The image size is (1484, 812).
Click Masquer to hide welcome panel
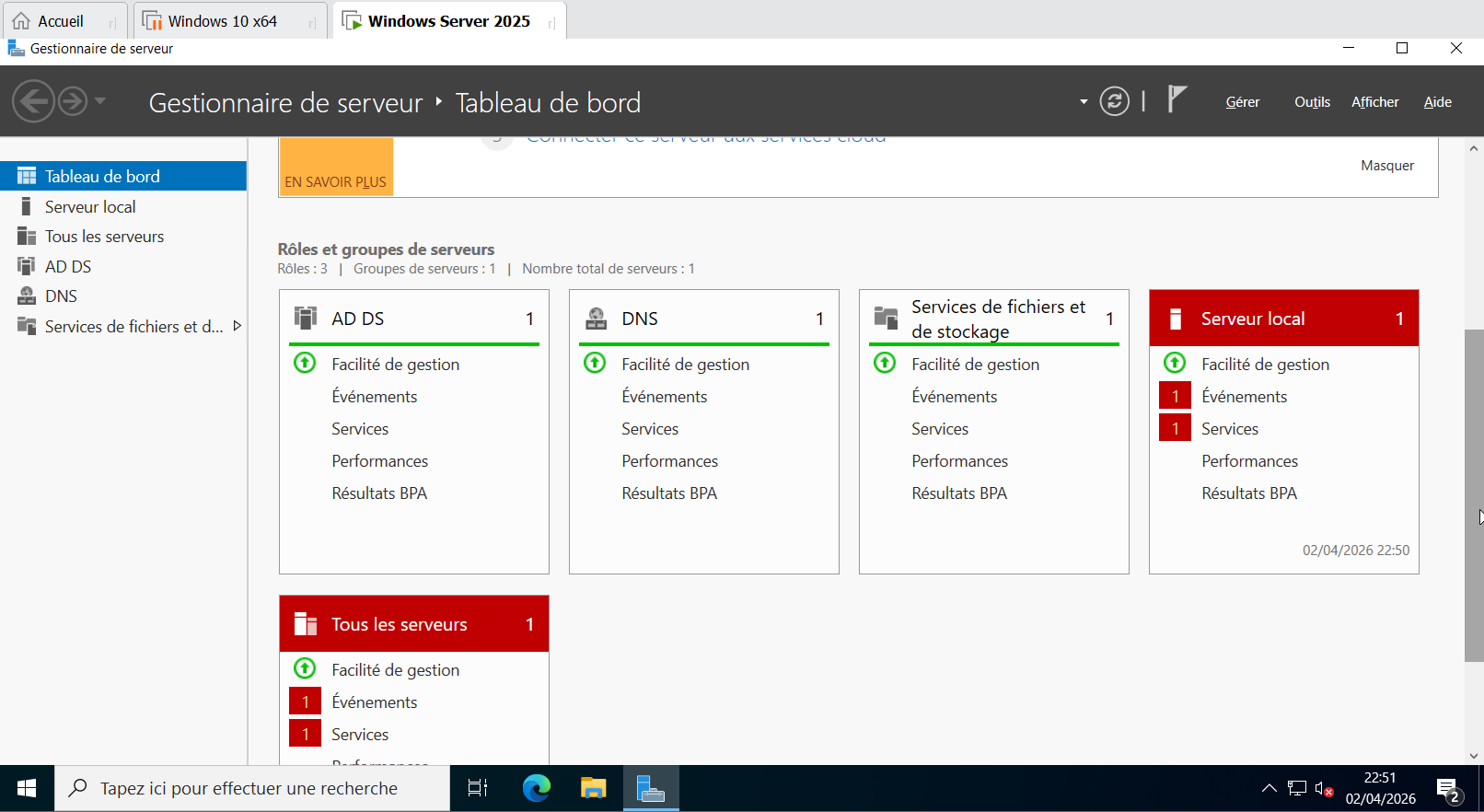1386,166
